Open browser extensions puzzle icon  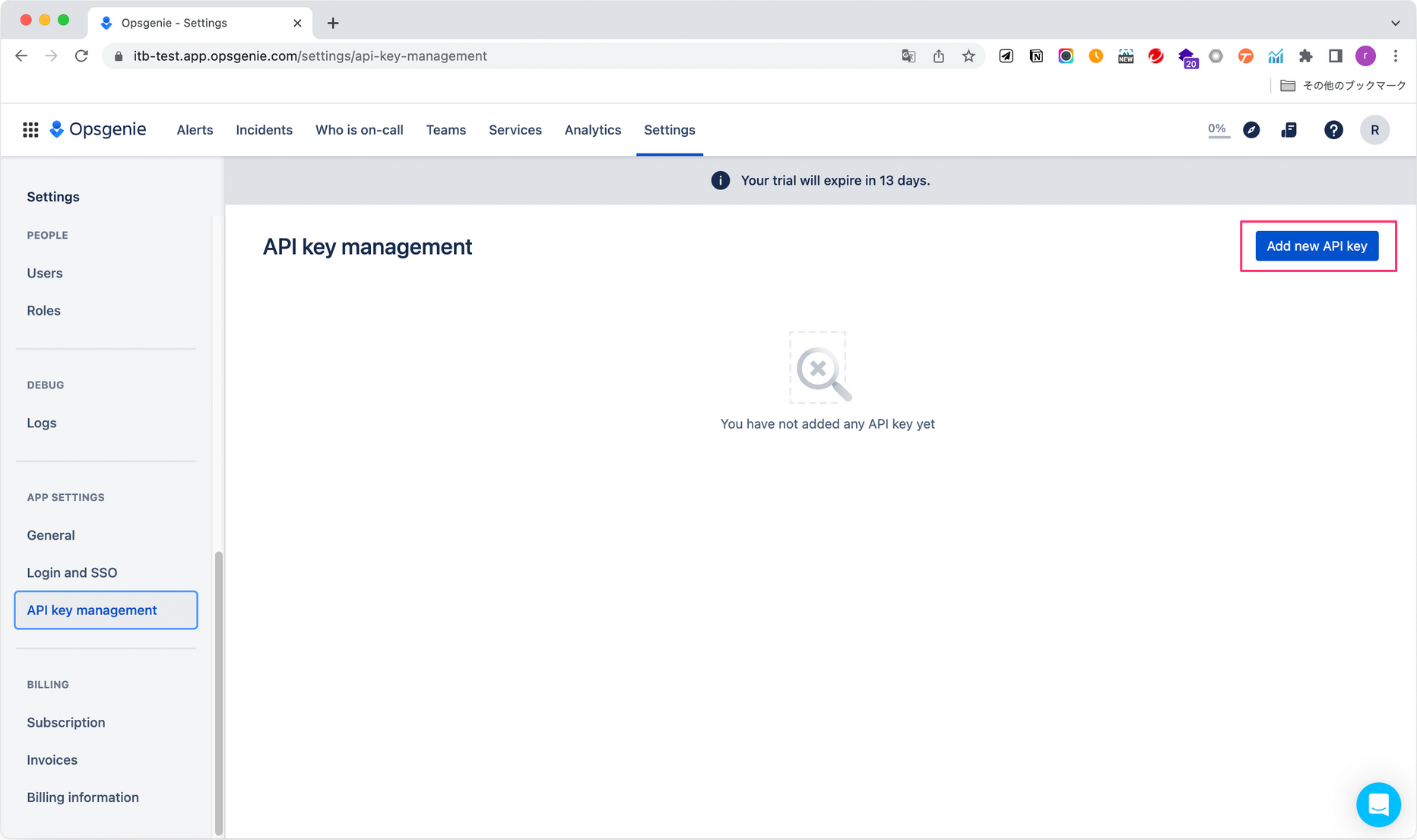tap(1305, 56)
